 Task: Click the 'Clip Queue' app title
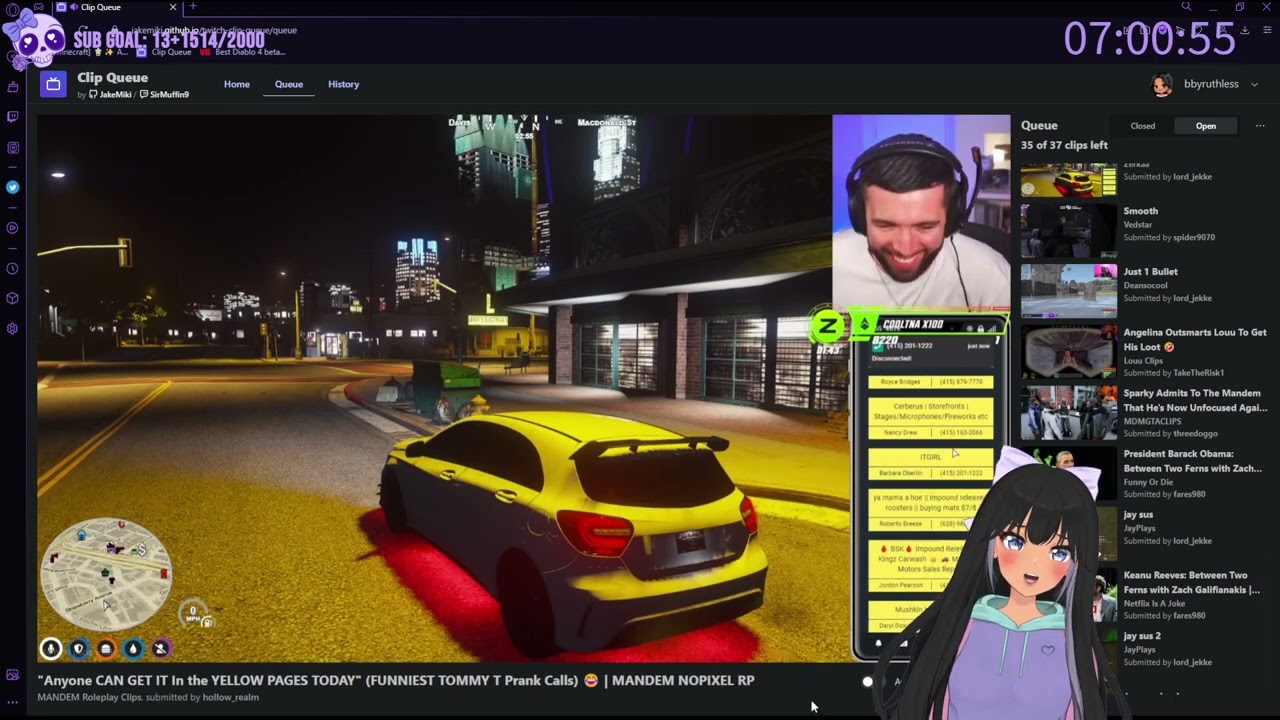[112, 77]
